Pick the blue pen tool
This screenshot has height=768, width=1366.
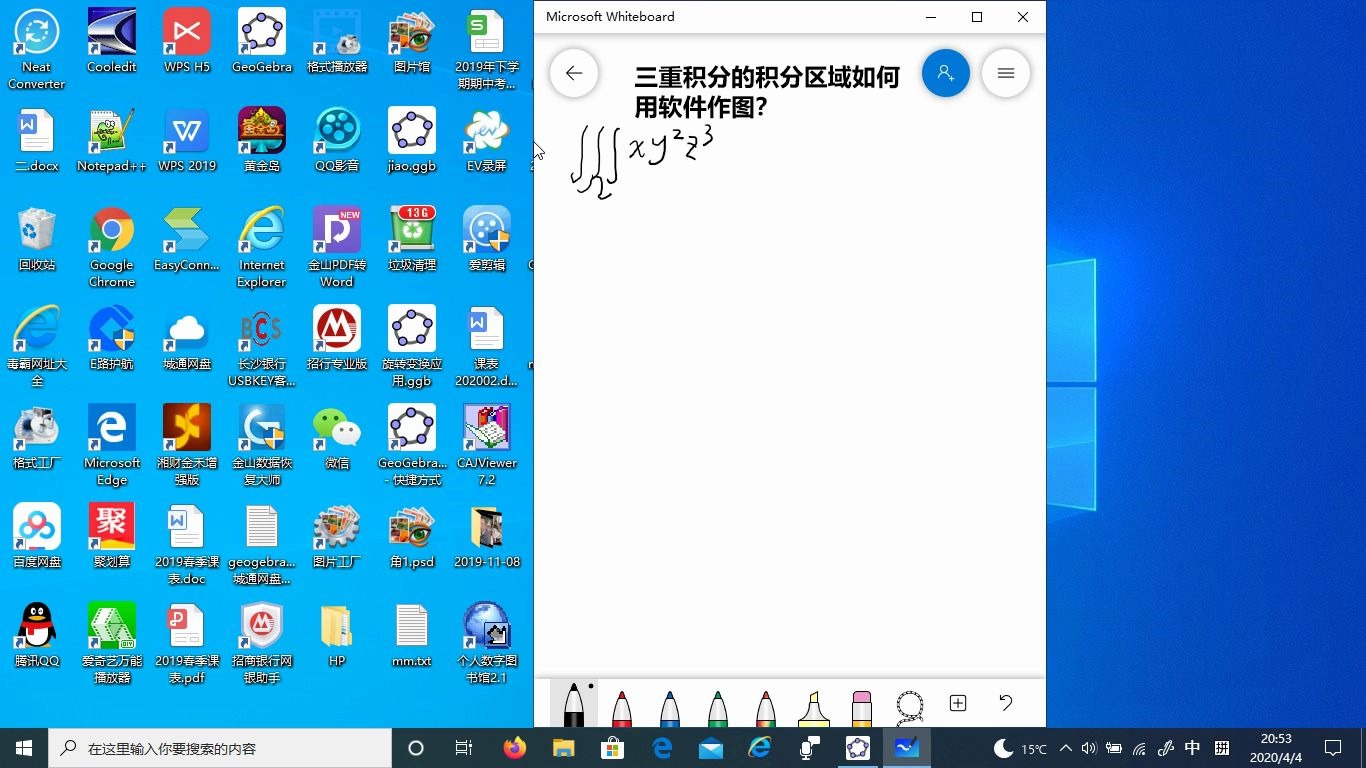(669, 707)
